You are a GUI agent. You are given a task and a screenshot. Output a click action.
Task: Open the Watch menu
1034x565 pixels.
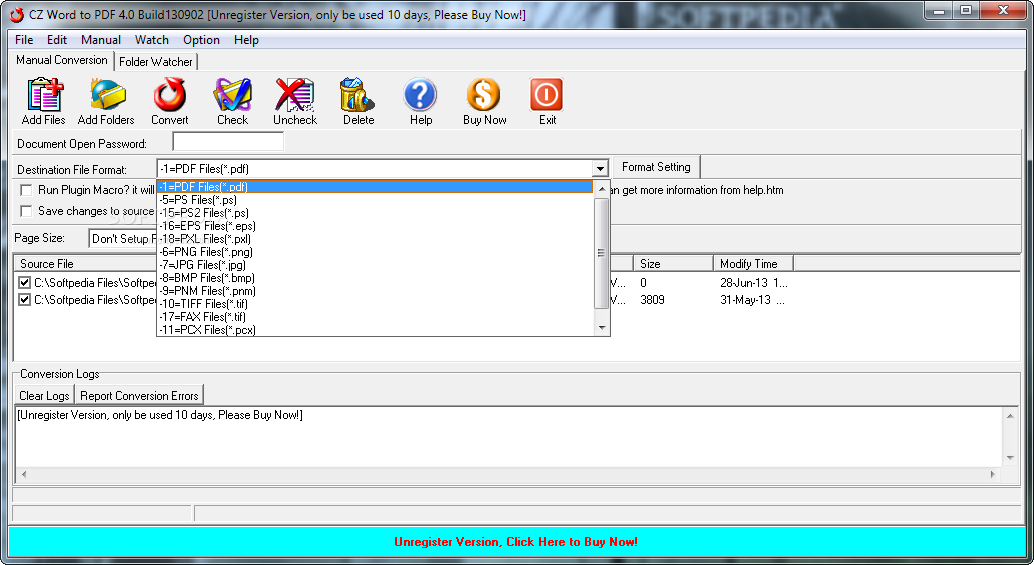pyautogui.click(x=152, y=40)
